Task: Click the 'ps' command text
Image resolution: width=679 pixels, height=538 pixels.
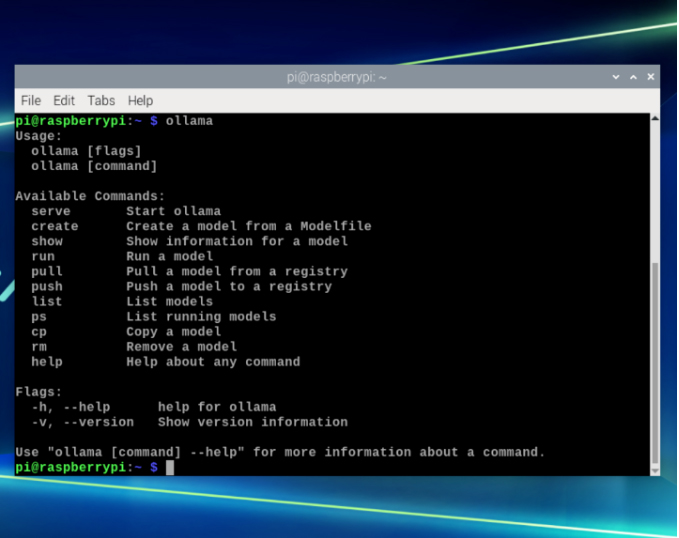Action: pyautogui.click(x=39, y=317)
